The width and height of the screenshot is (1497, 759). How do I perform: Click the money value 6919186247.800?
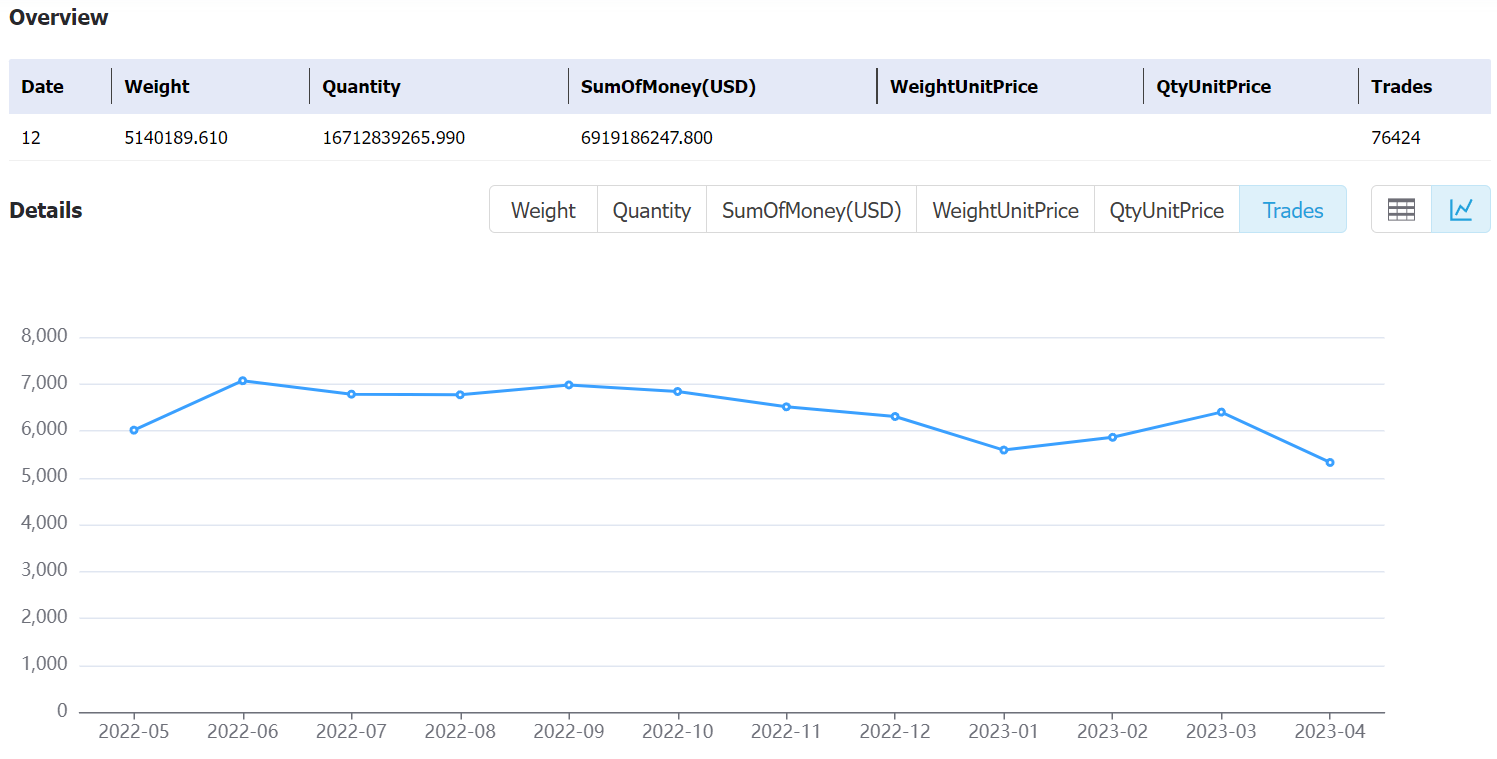(647, 138)
